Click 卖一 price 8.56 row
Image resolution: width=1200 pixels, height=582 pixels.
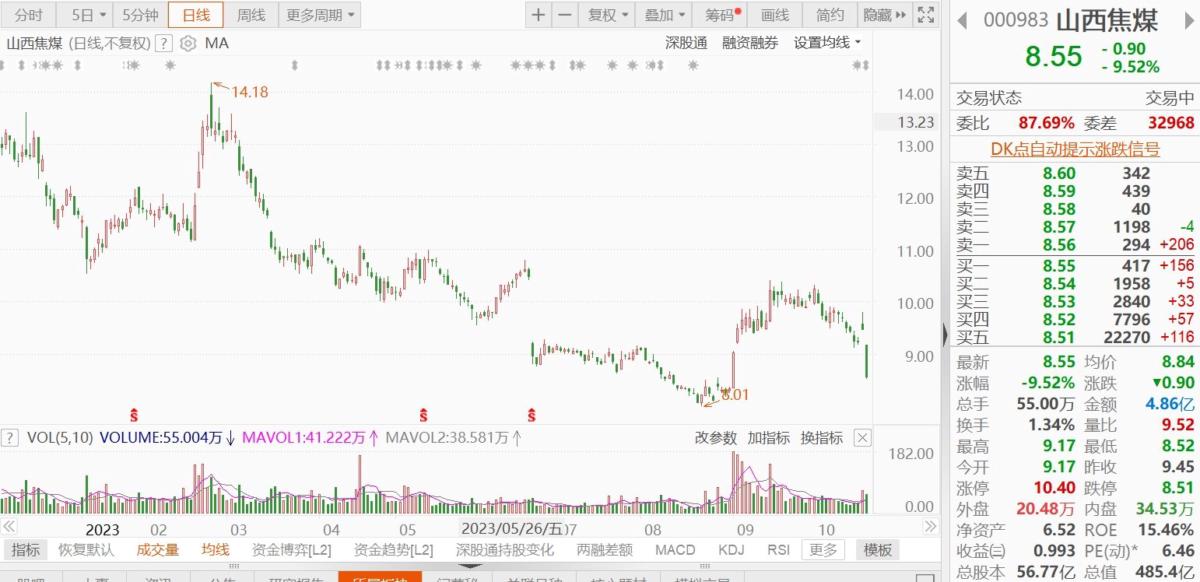point(1075,244)
